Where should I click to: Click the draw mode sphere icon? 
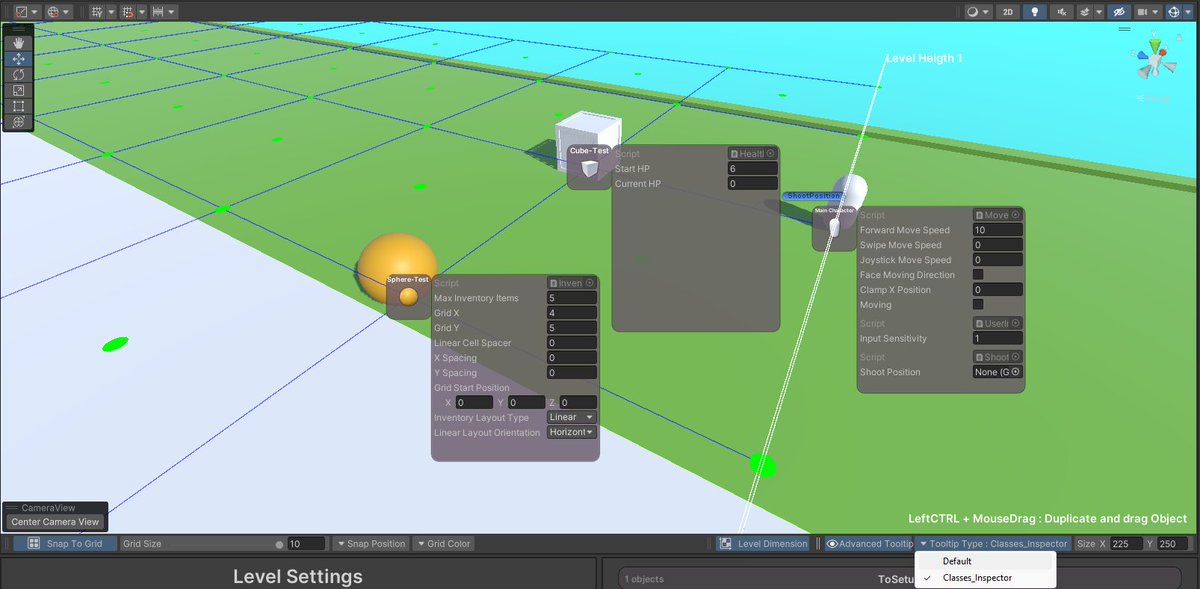click(972, 12)
